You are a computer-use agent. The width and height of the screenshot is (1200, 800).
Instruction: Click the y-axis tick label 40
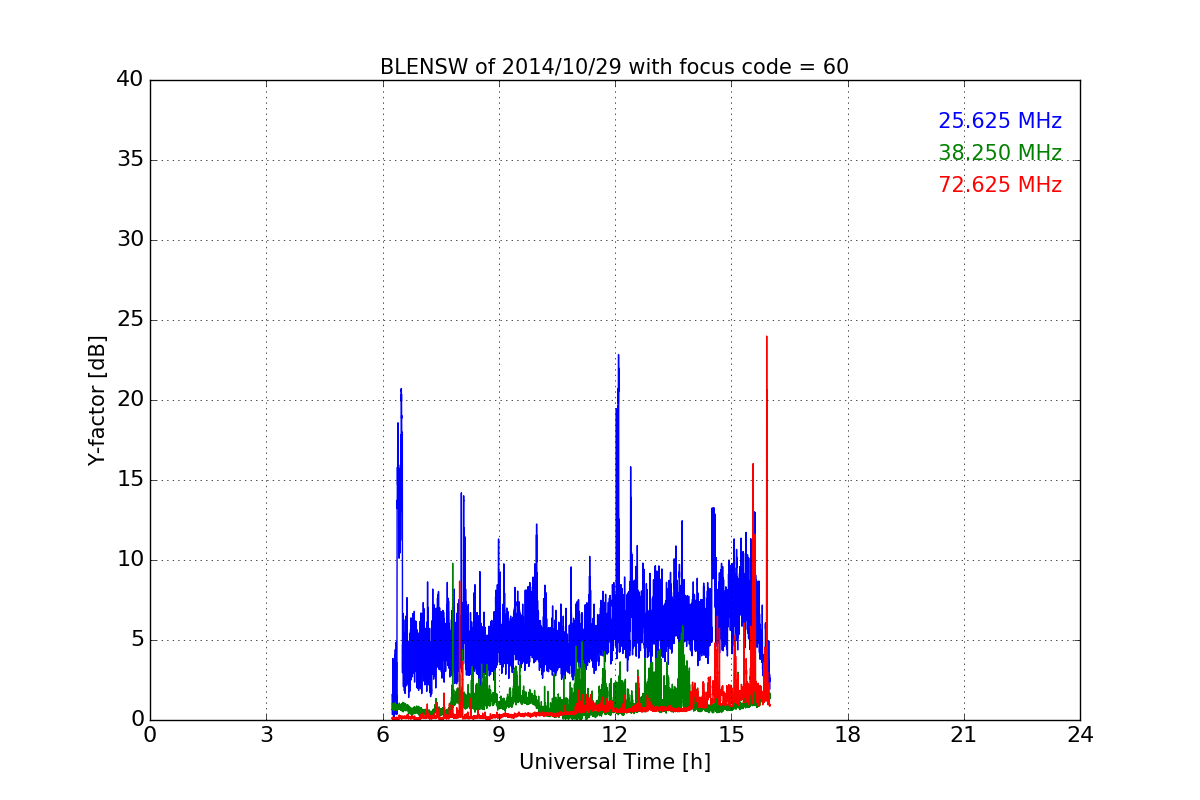(x=129, y=80)
